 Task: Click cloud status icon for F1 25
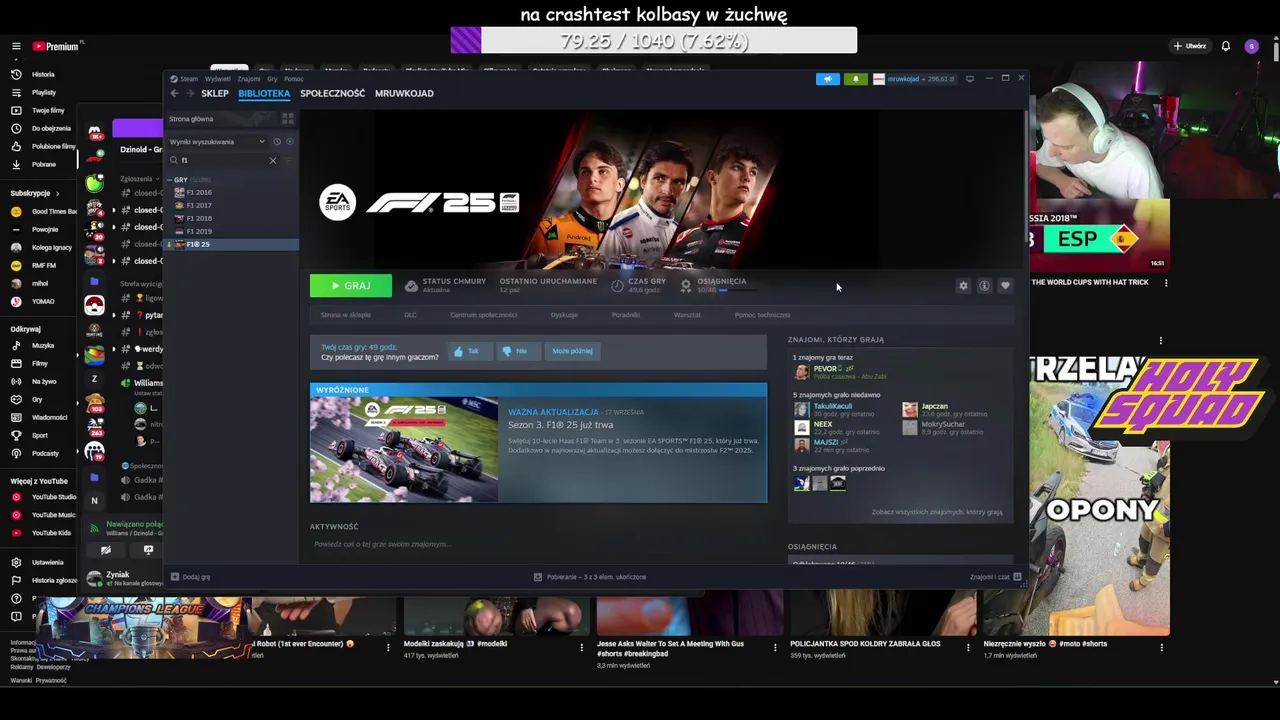411,286
